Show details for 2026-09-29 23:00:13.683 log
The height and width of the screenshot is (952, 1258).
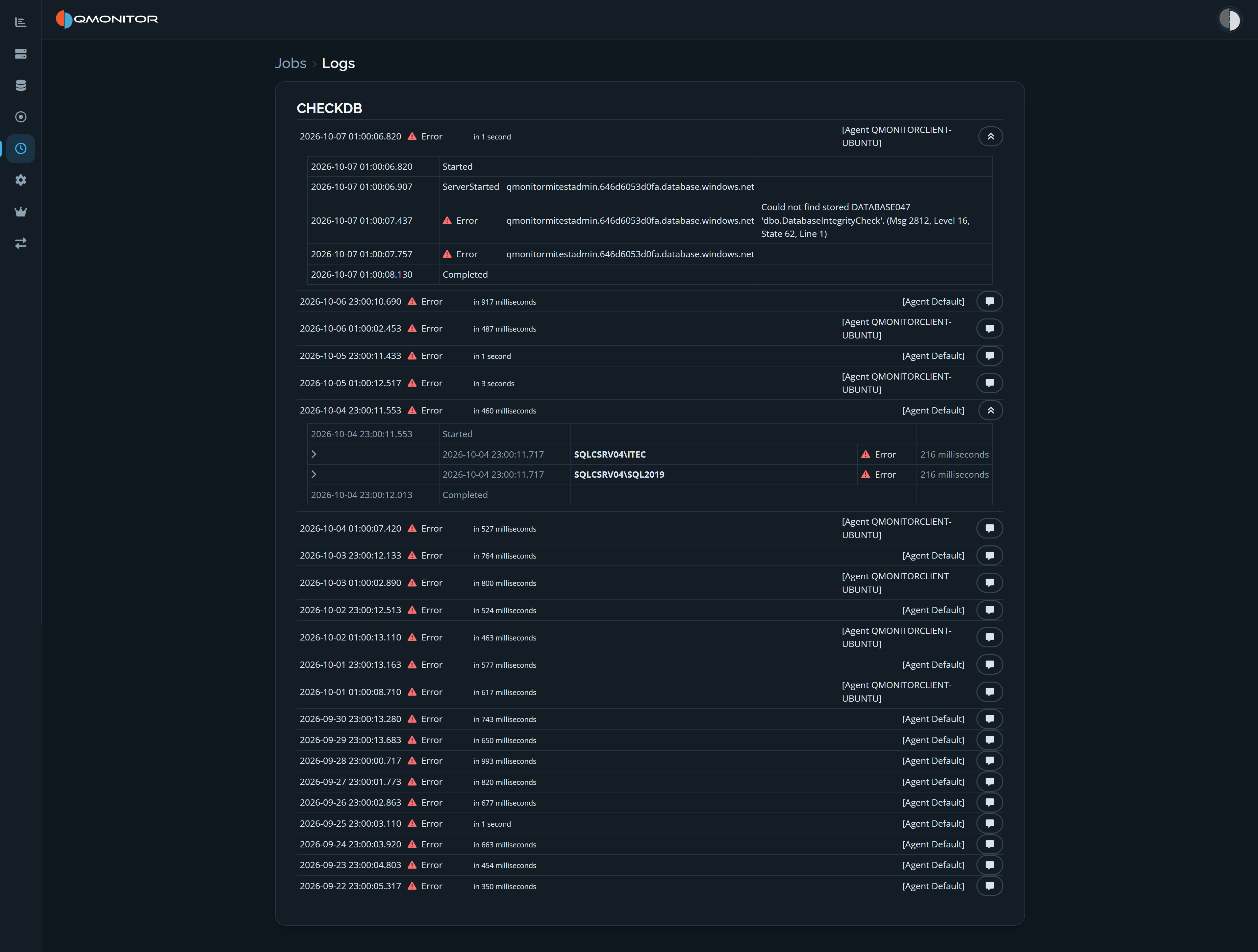(x=990, y=740)
